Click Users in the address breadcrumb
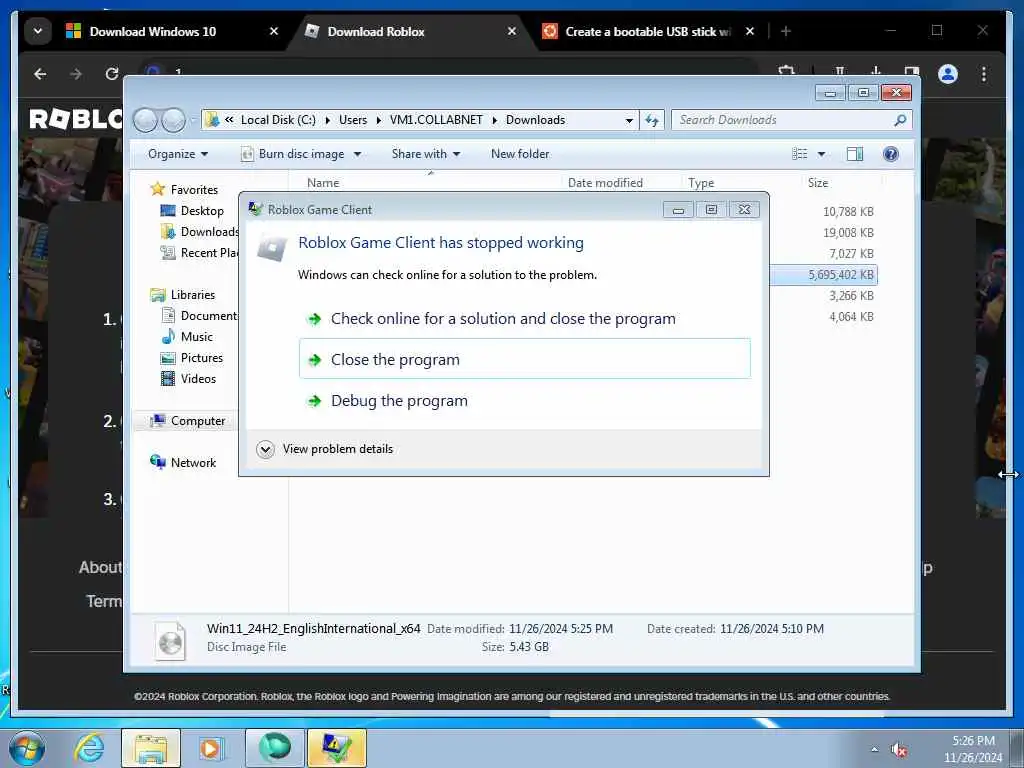This screenshot has width=1024, height=768. point(353,120)
